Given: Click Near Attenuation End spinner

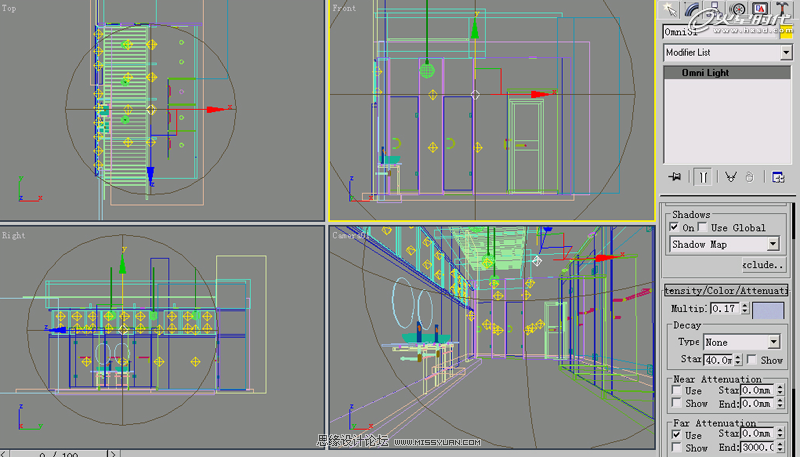Looking at the screenshot, I should (x=780, y=403).
